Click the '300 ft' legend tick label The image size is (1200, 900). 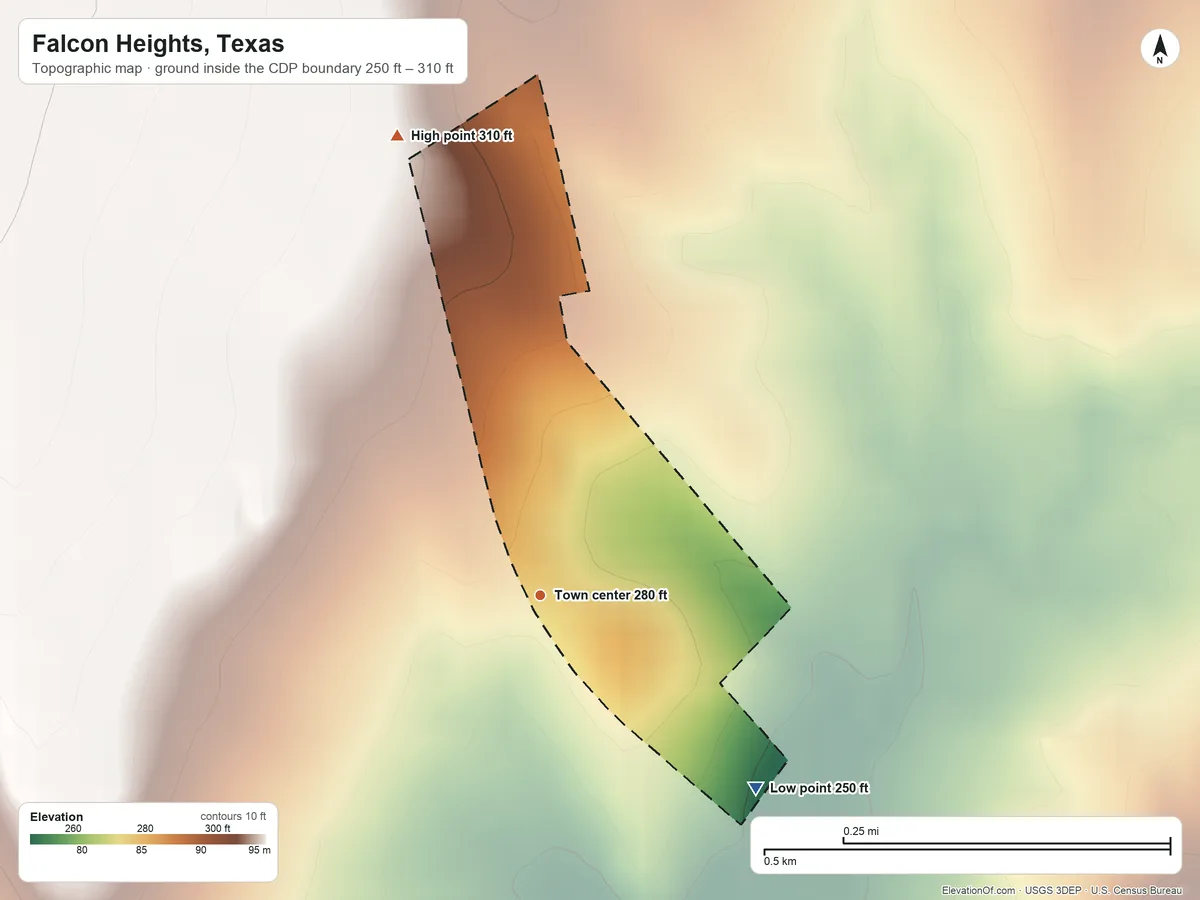click(218, 828)
